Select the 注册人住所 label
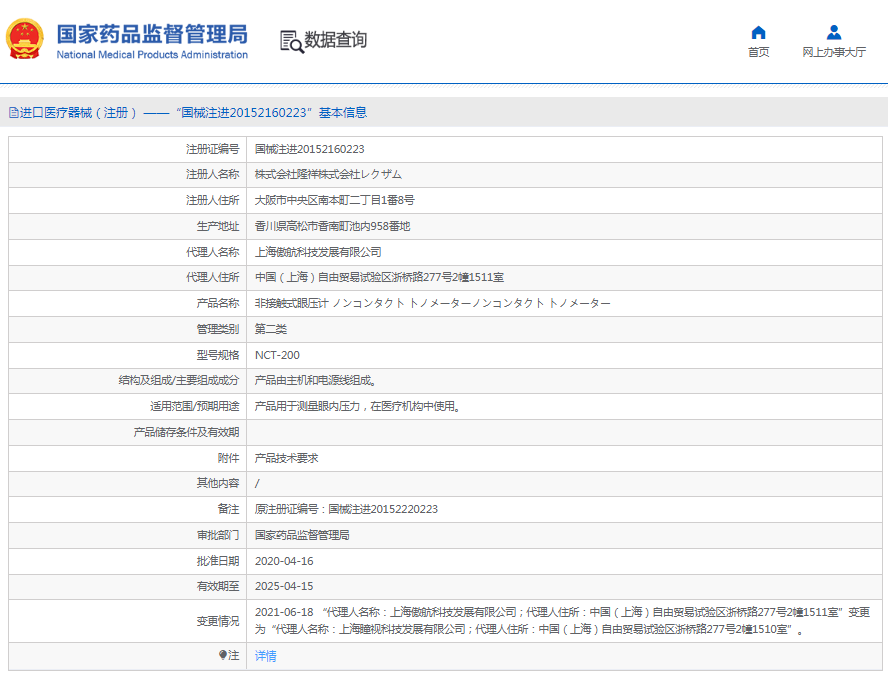 point(212,200)
